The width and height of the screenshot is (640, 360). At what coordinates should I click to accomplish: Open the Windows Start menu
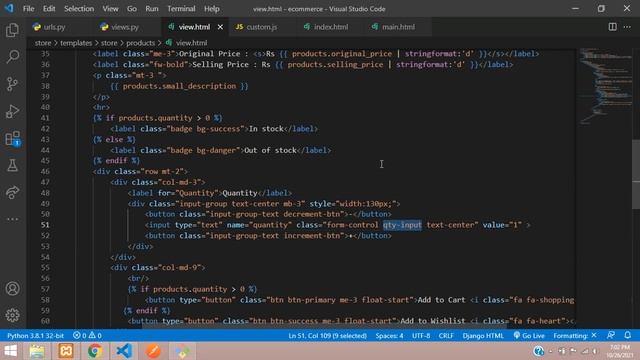pyautogui.click(x=10, y=351)
